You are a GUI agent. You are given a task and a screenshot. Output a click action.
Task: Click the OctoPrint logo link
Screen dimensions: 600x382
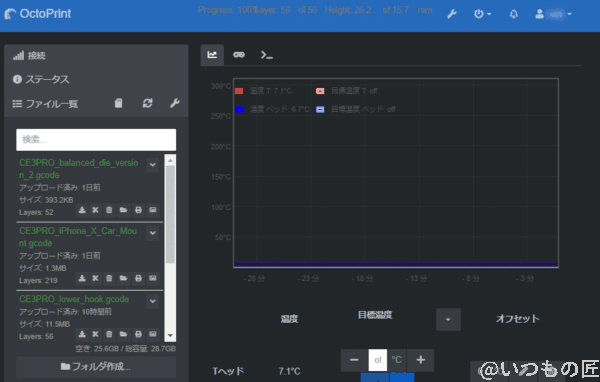pyautogui.click(x=38, y=14)
